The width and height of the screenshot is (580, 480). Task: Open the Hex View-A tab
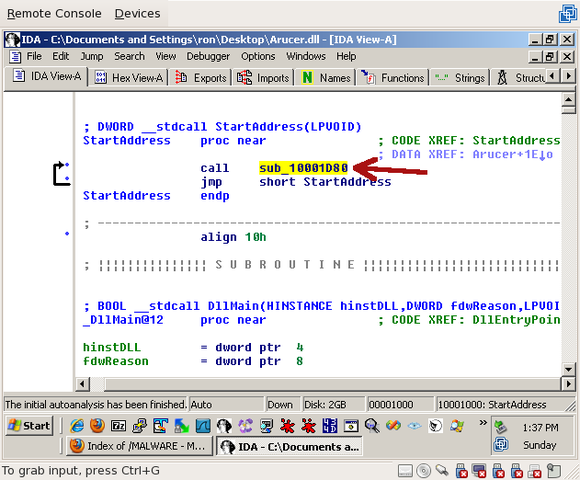tap(129, 78)
